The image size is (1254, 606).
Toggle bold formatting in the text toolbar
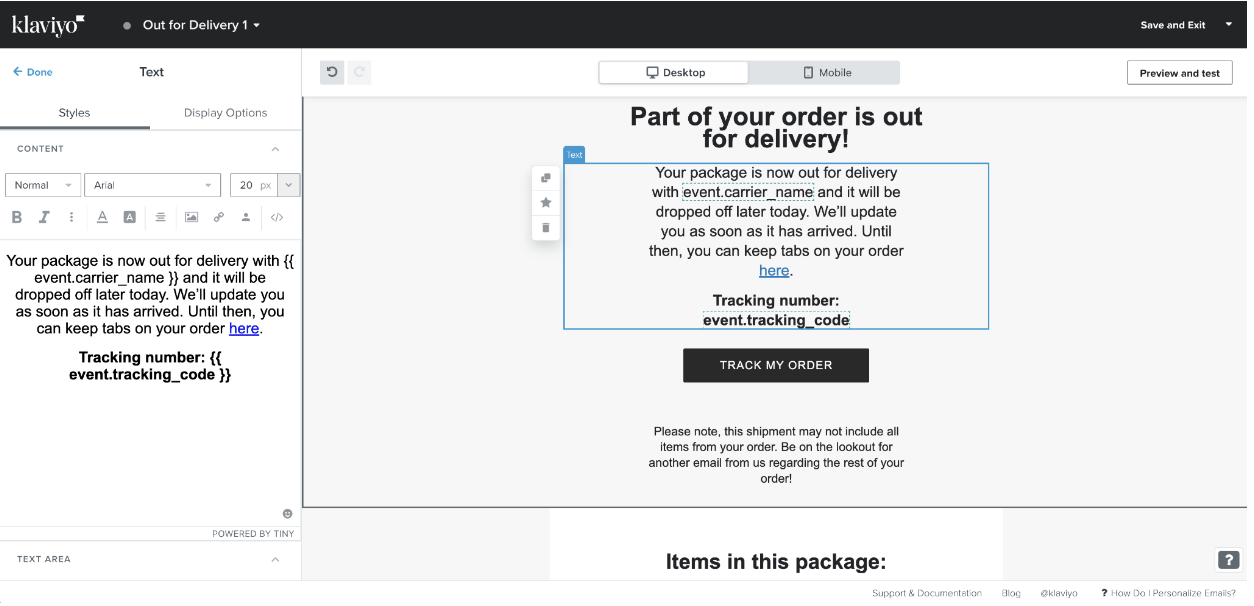[17, 217]
